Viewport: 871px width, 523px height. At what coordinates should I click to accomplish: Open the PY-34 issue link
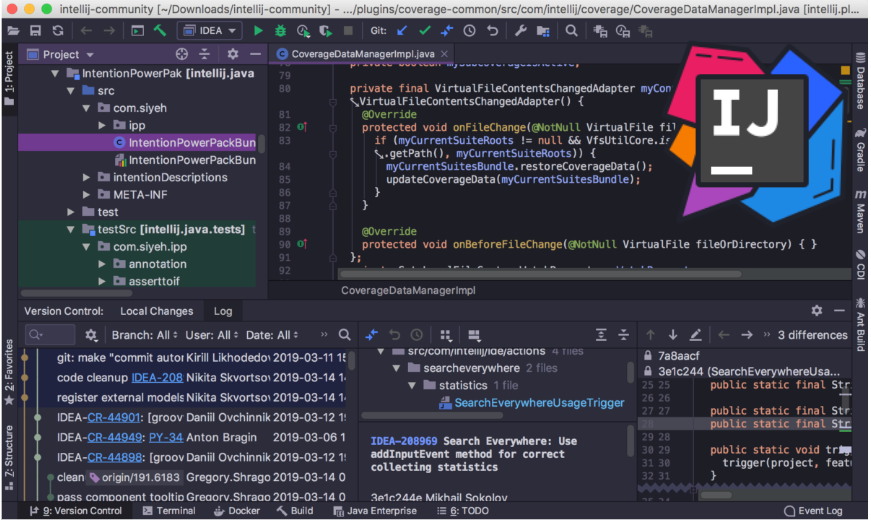click(166, 437)
